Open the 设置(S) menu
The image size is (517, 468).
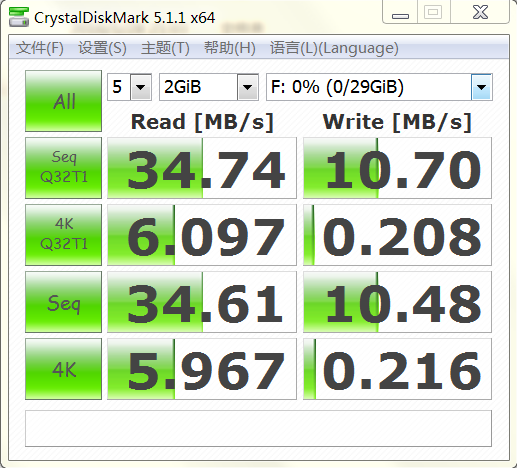[x=102, y=48]
